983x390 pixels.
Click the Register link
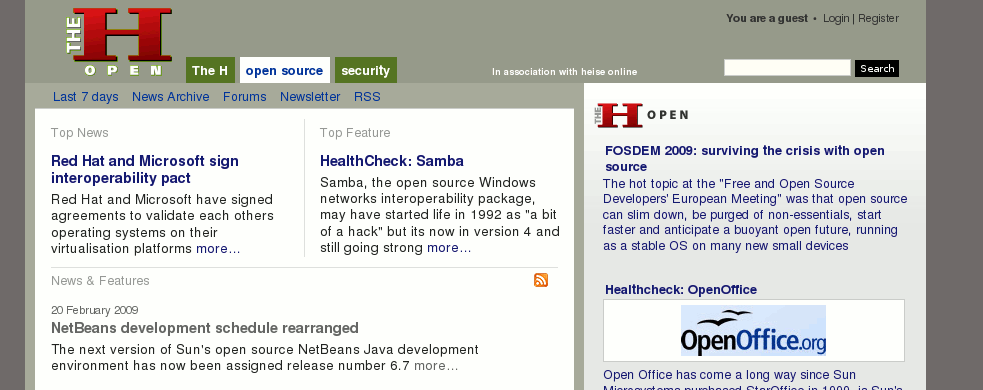coord(878,18)
